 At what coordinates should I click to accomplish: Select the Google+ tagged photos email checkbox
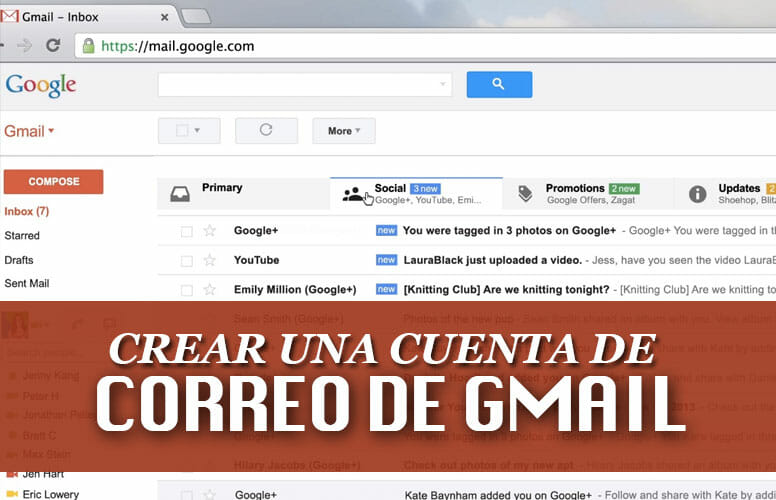(x=187, y=231)
